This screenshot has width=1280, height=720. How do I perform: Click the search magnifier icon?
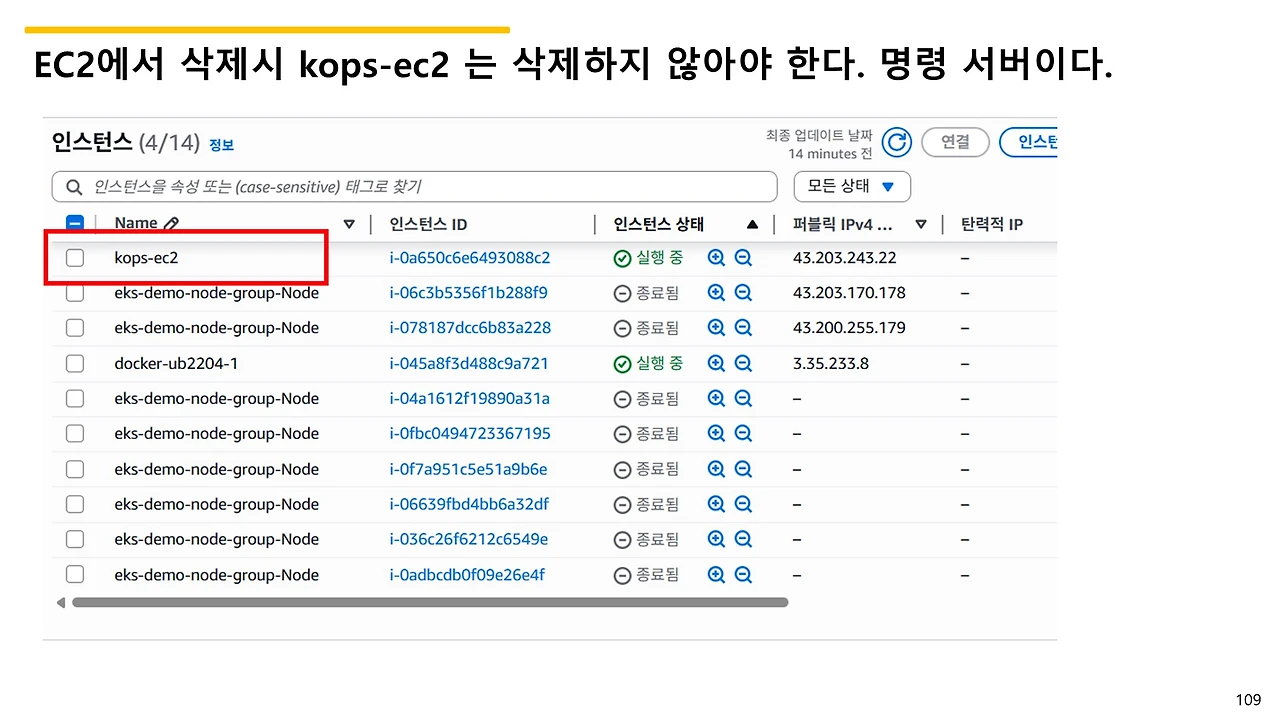tap(74, 187)
